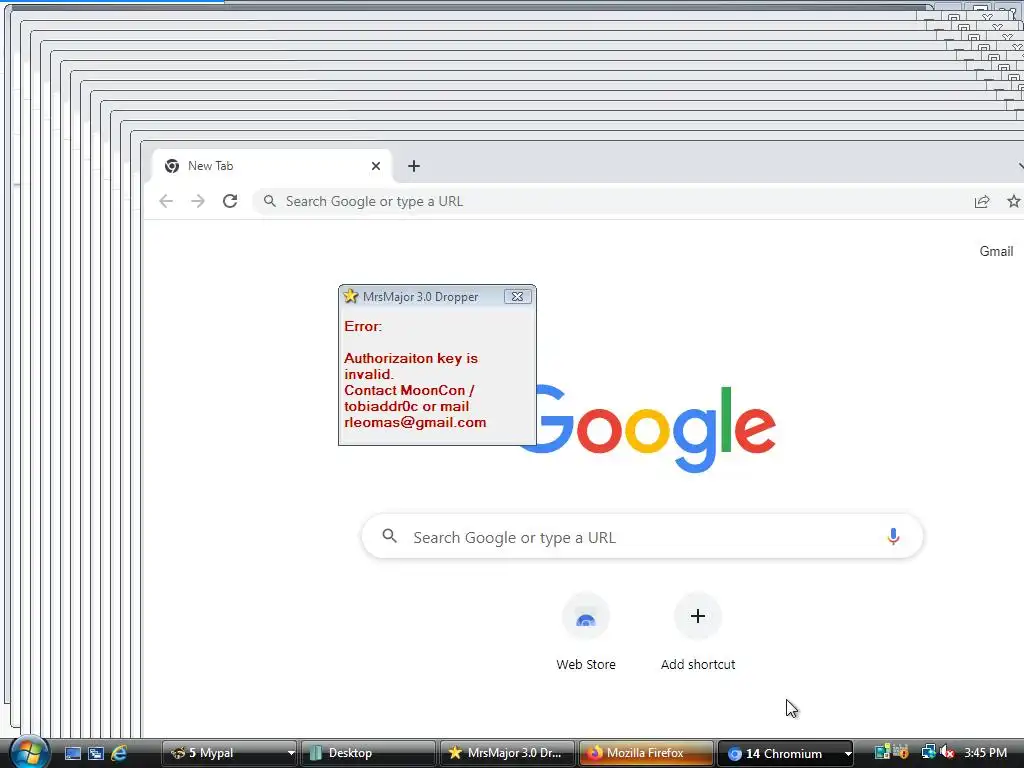Click the network tray icon

(927, 753)
